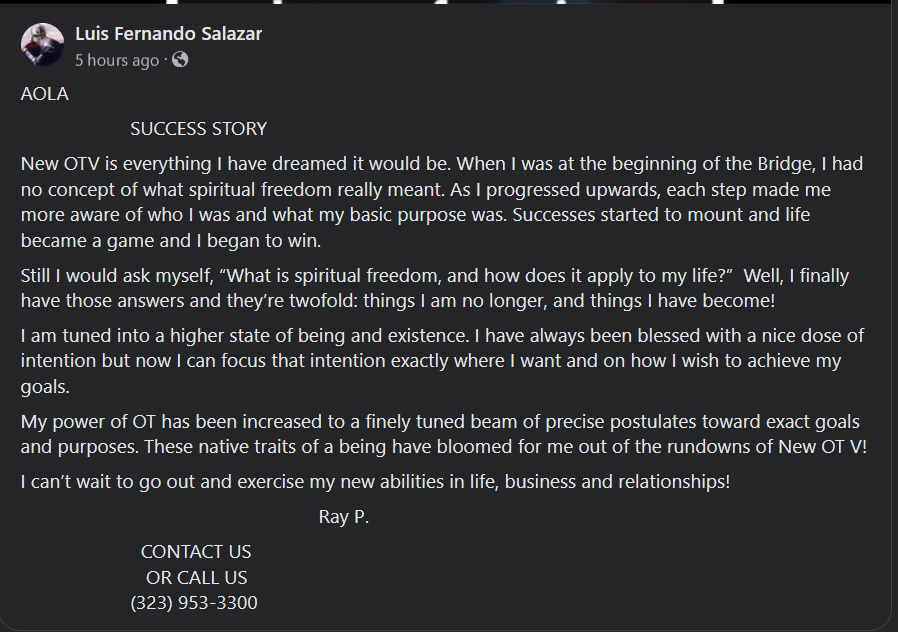
Task: Click Luis Fernando Salazar's profile avatar
Action: (42, 45)
